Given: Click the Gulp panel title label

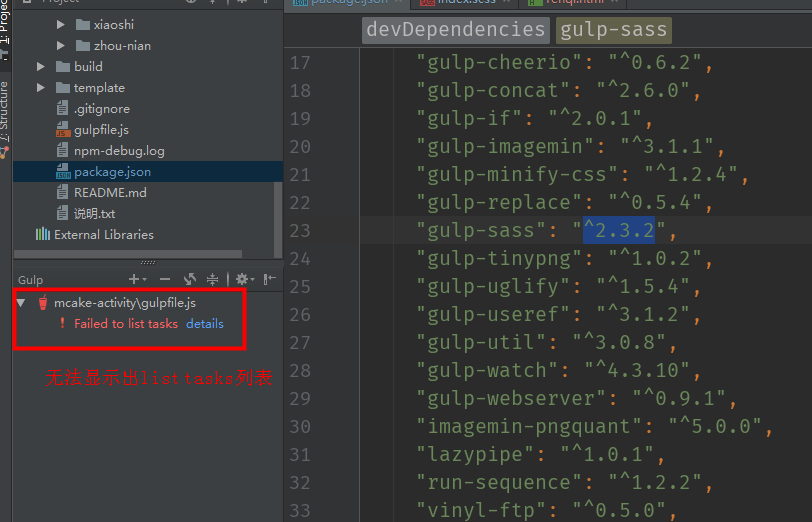Looking at the screenshot, I should coord(30,280).
